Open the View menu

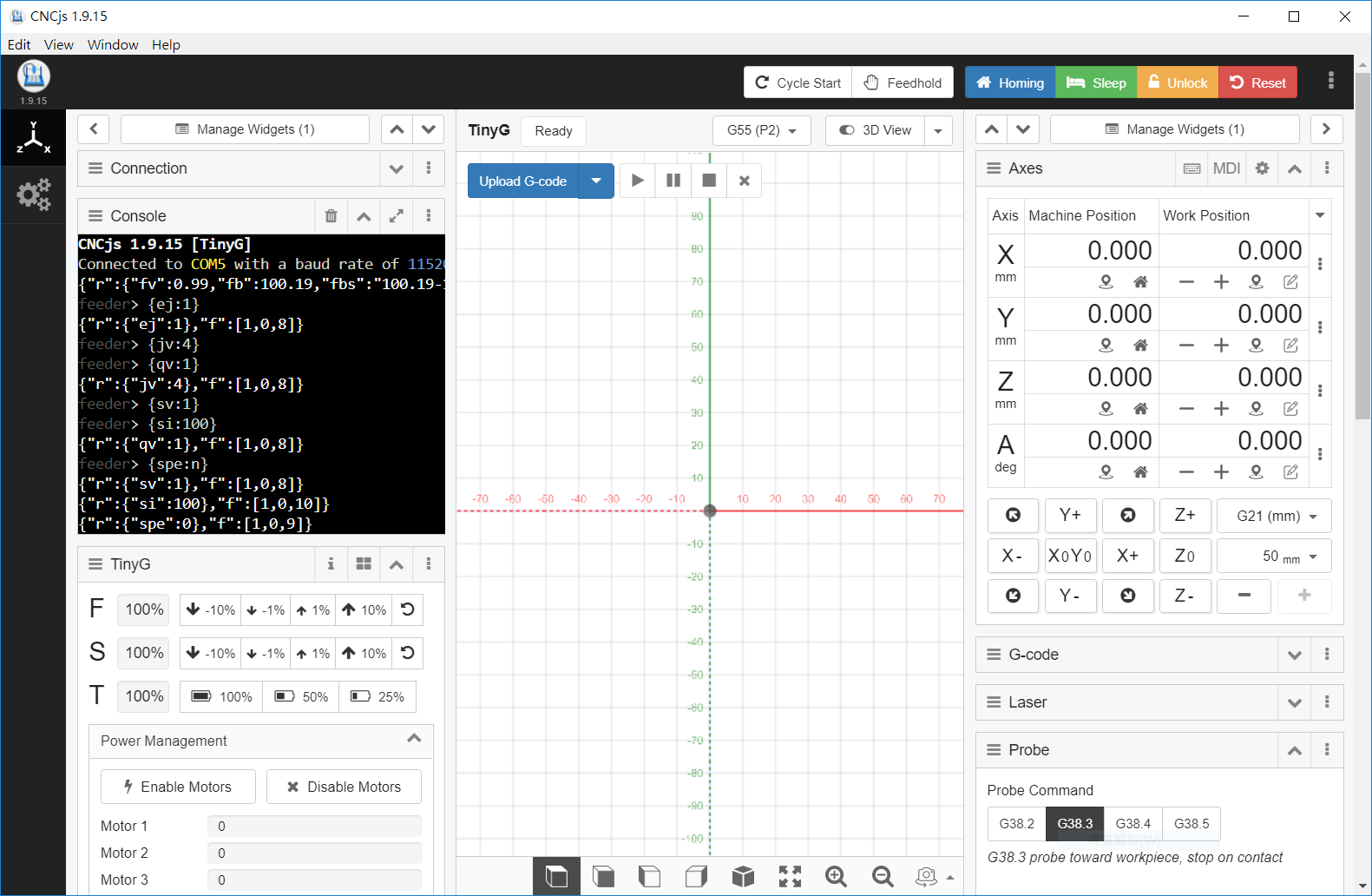coord(59,44)
